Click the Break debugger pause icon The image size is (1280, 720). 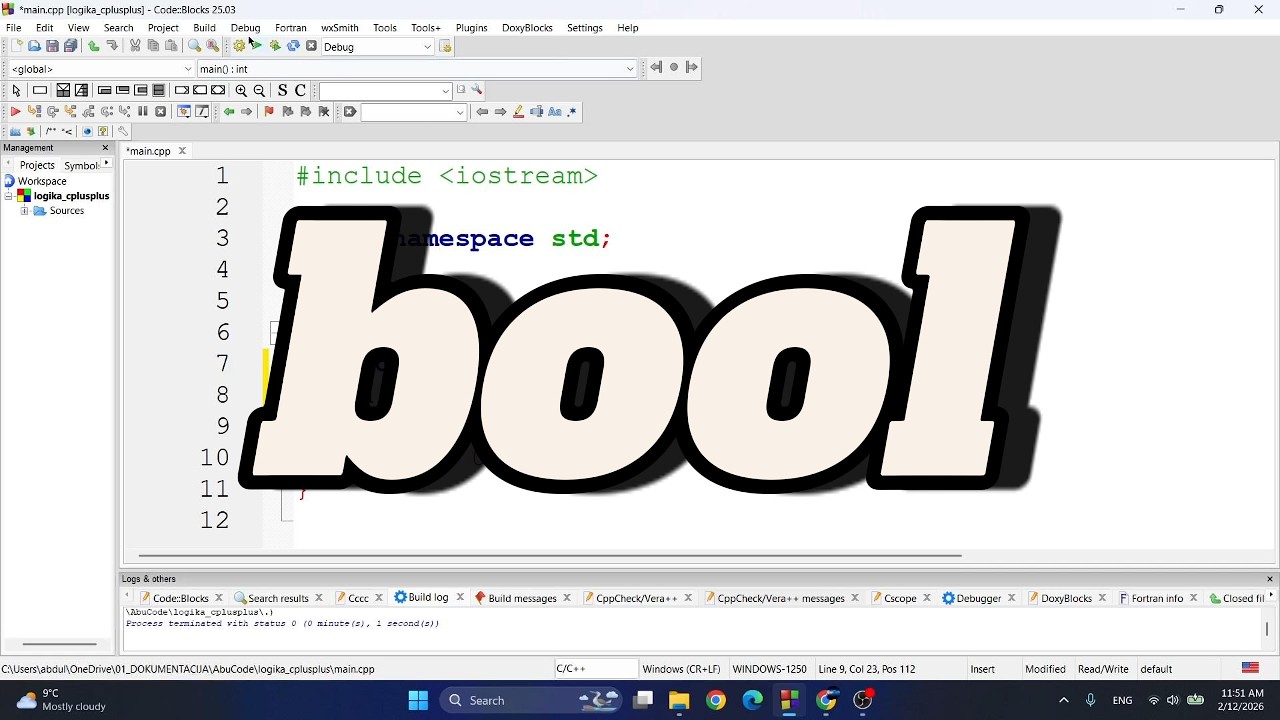(143, 112)
